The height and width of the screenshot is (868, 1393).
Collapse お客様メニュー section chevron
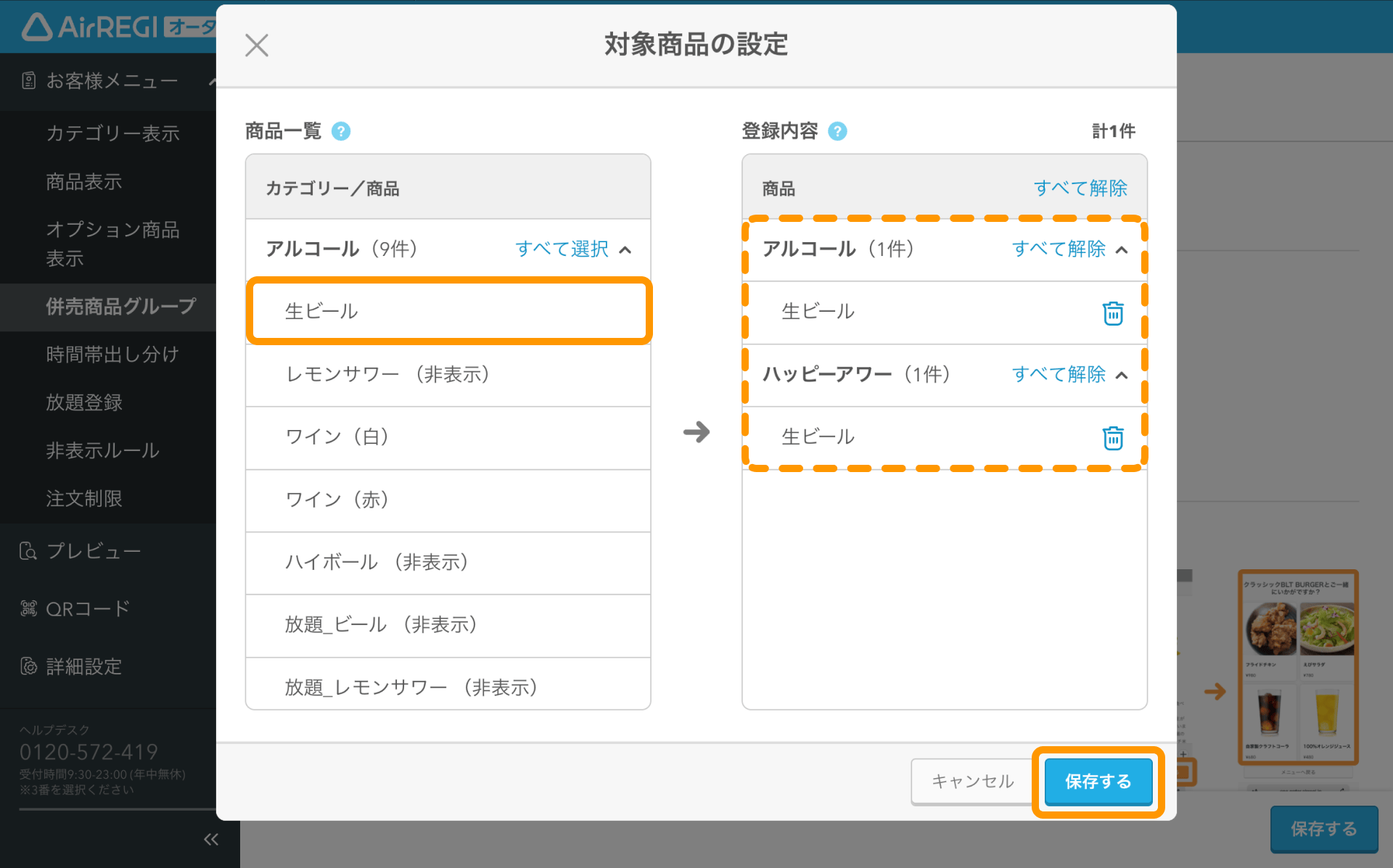(211, 80)
